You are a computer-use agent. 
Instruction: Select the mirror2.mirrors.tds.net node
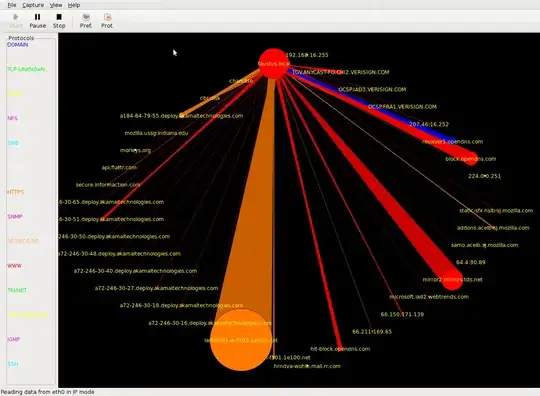coord(452,280)
